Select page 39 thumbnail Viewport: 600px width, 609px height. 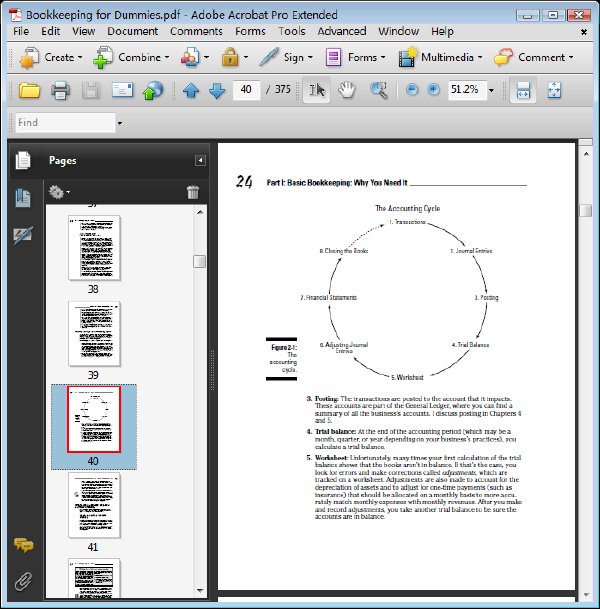pyautogui.click(x=94, y=334)
